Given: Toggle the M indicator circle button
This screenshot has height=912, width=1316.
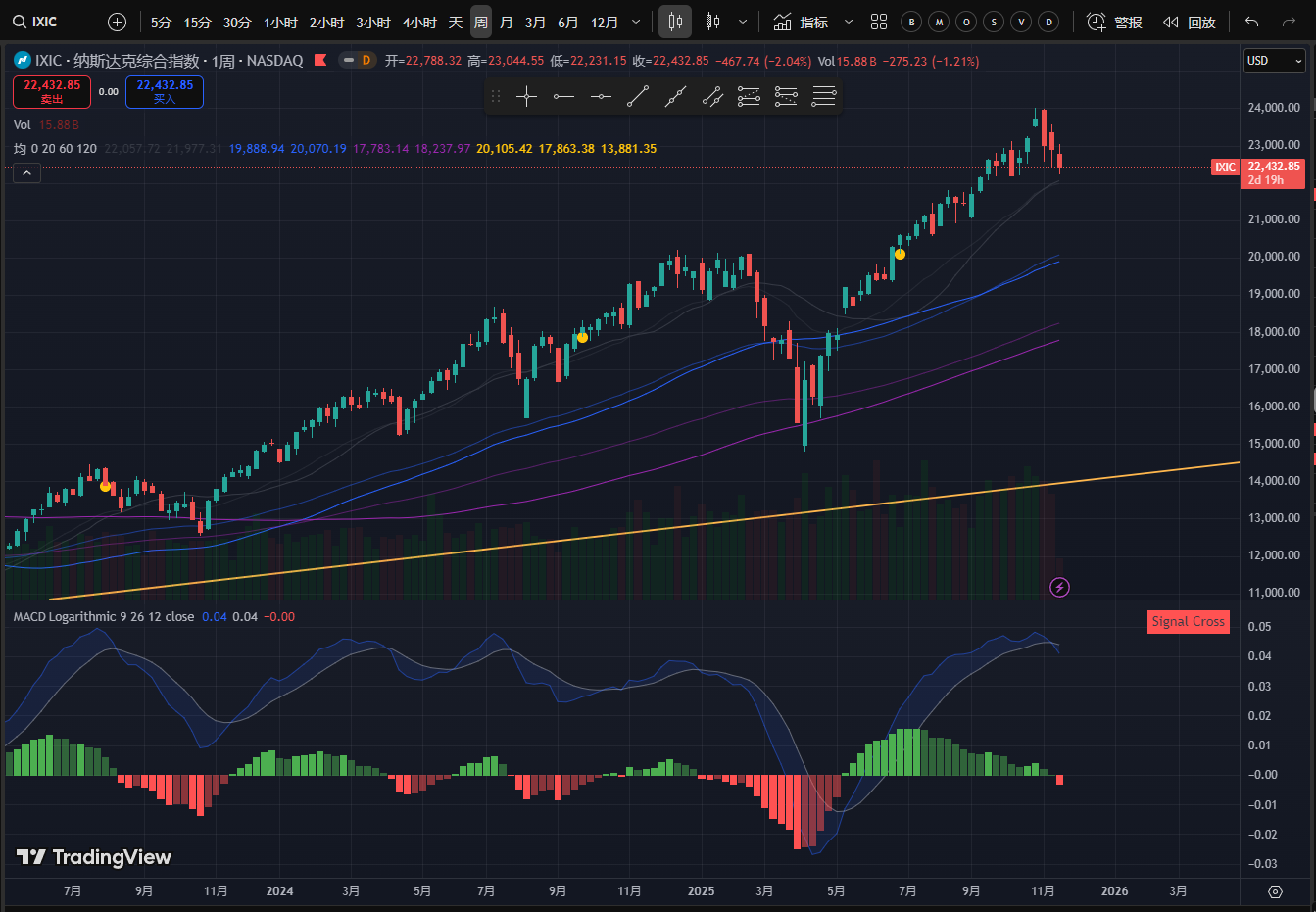Looking at the screenshot, I should [939, 22].
